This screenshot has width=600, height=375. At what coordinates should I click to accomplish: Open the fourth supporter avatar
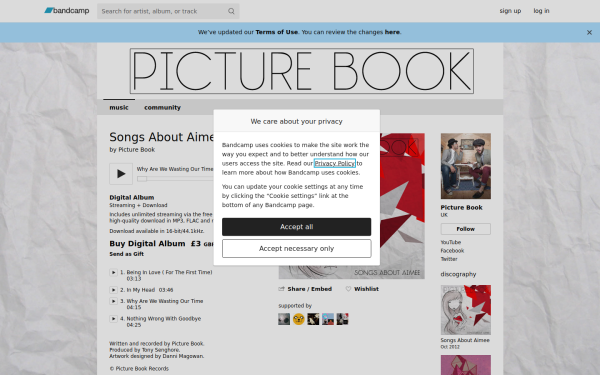tap(328, 319)
